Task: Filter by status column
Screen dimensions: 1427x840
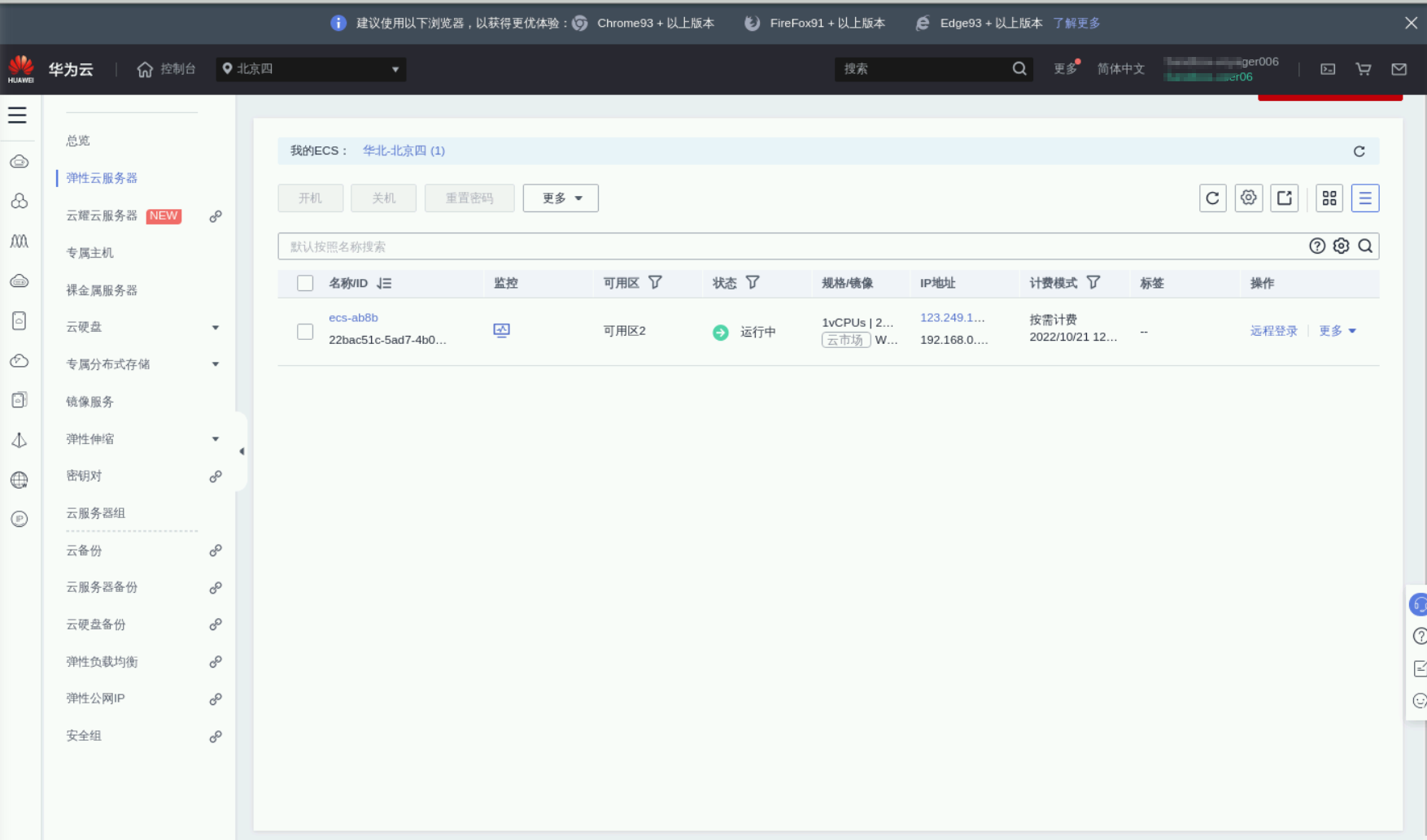Action: point(753,283)
